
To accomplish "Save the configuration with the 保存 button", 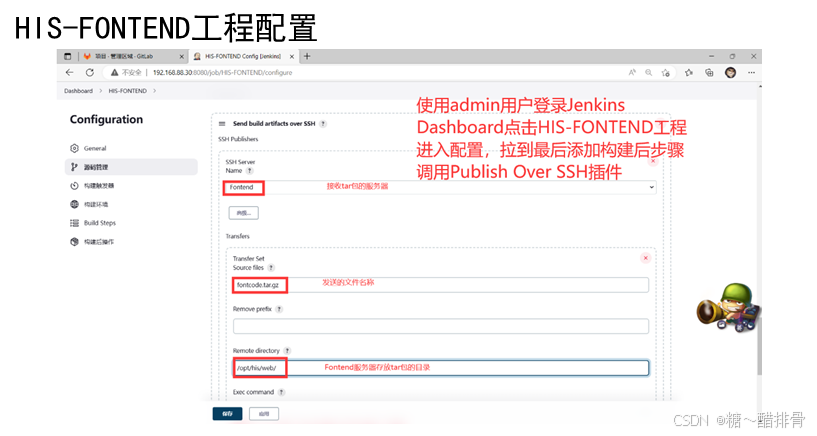I will (x=228, y=414).
